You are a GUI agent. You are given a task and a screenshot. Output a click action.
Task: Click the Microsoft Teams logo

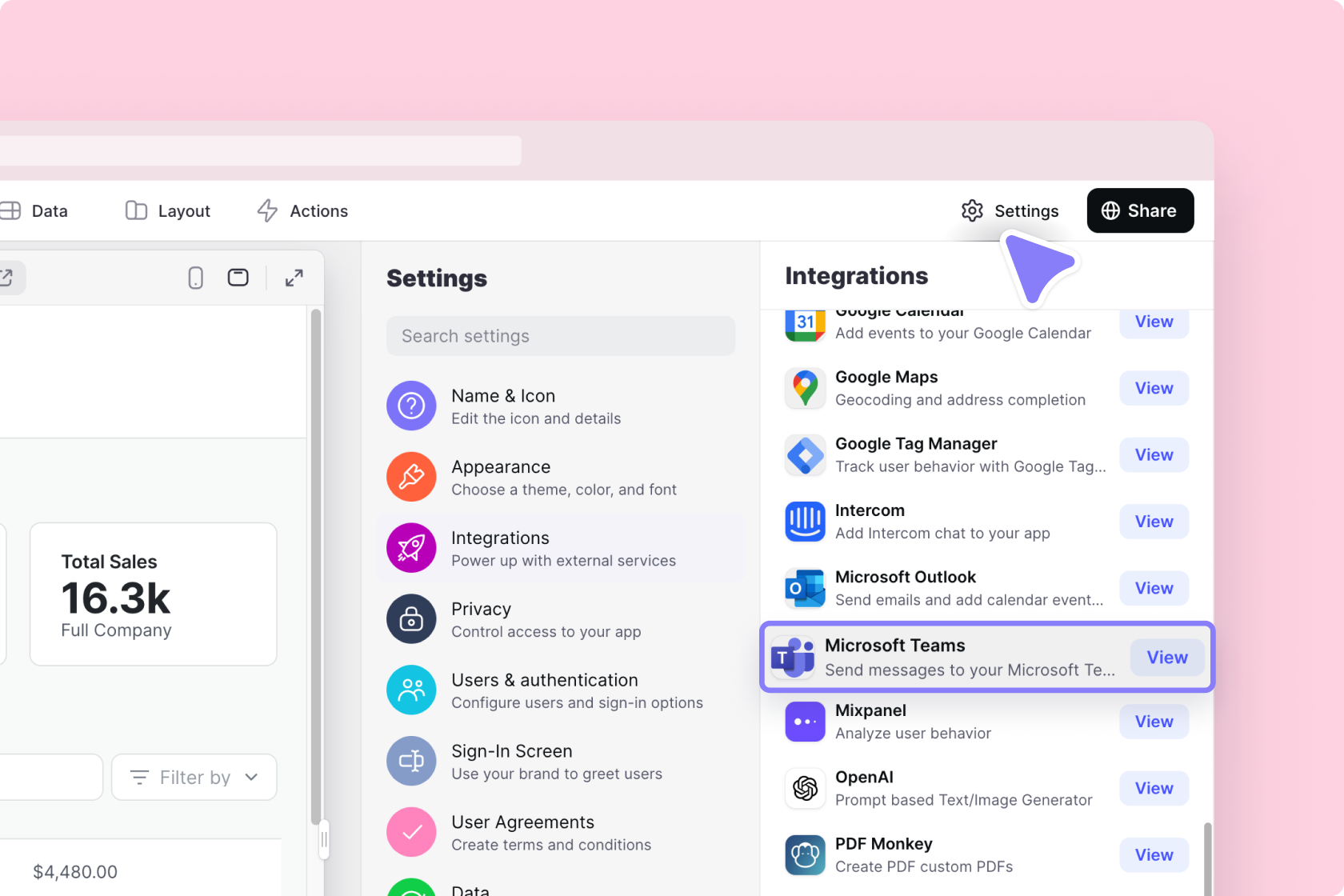tap(793, 657)
